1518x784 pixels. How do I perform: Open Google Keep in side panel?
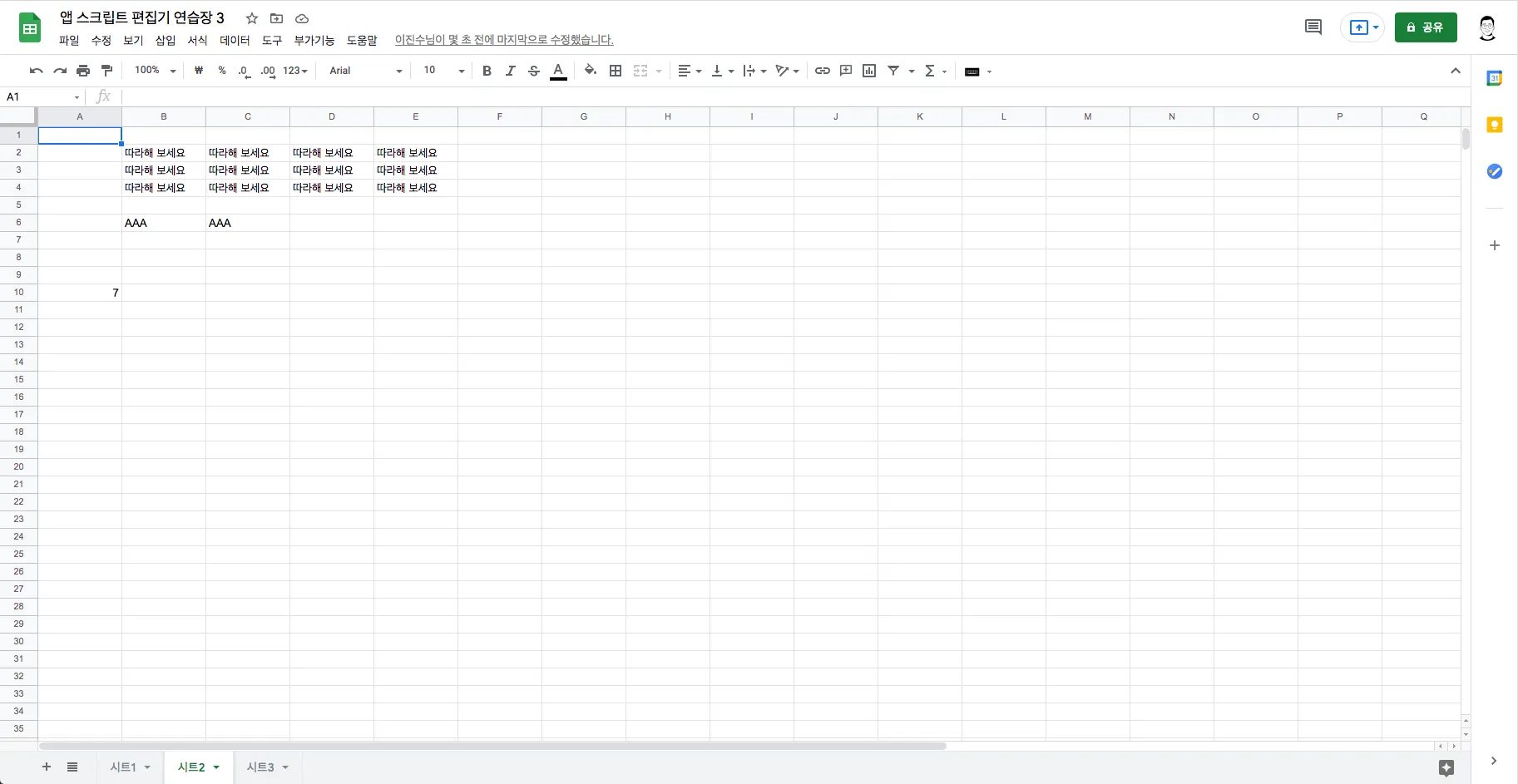tap(1495, 125)
